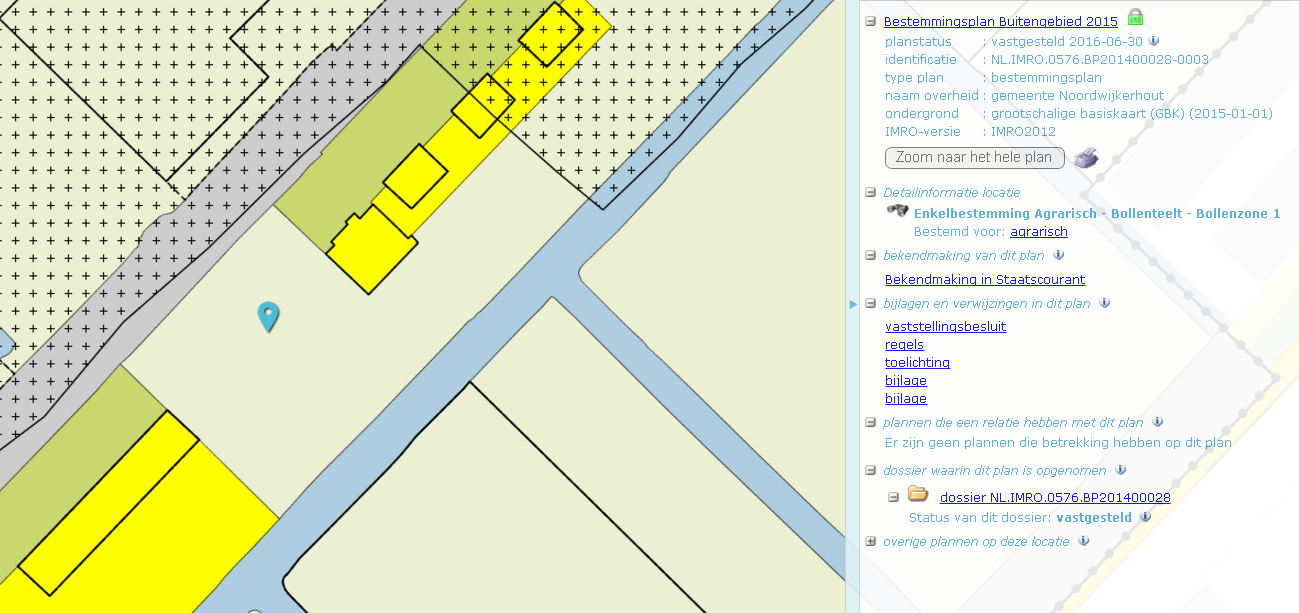Click Zoom naar het hele plan button

[x=974, y=157]
